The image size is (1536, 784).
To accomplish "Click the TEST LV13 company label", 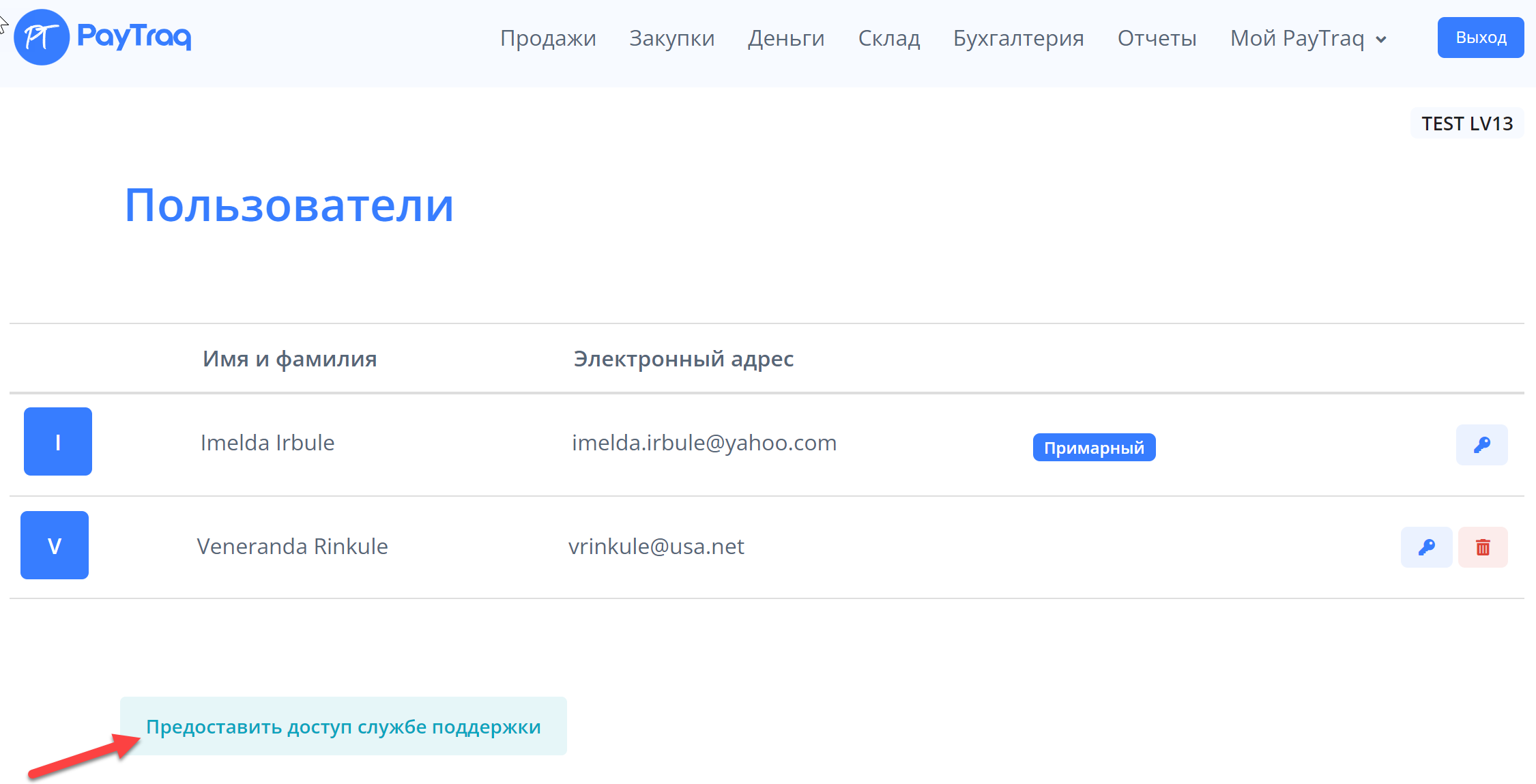I will (1467, 124).
